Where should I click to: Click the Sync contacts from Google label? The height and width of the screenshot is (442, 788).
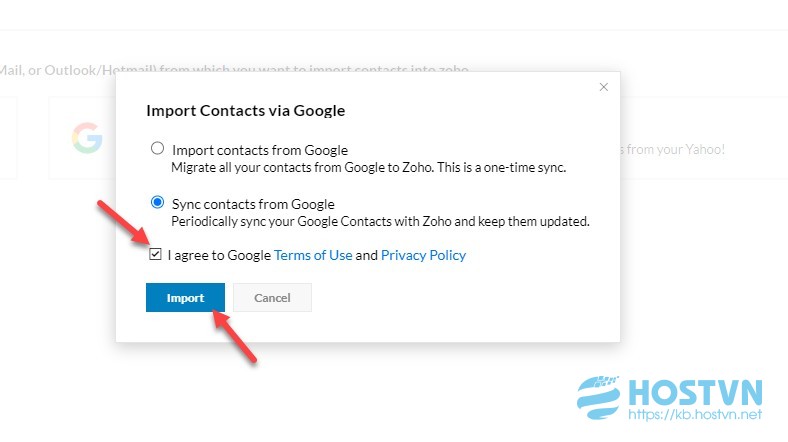tap(253, 204)
